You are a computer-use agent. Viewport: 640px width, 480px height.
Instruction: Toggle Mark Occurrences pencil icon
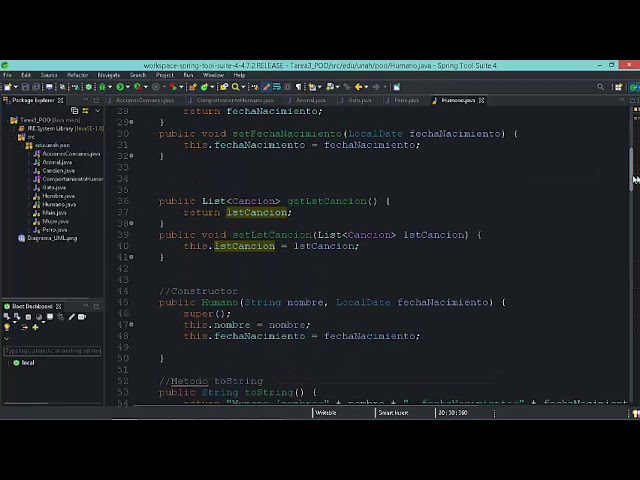[267, 87]
